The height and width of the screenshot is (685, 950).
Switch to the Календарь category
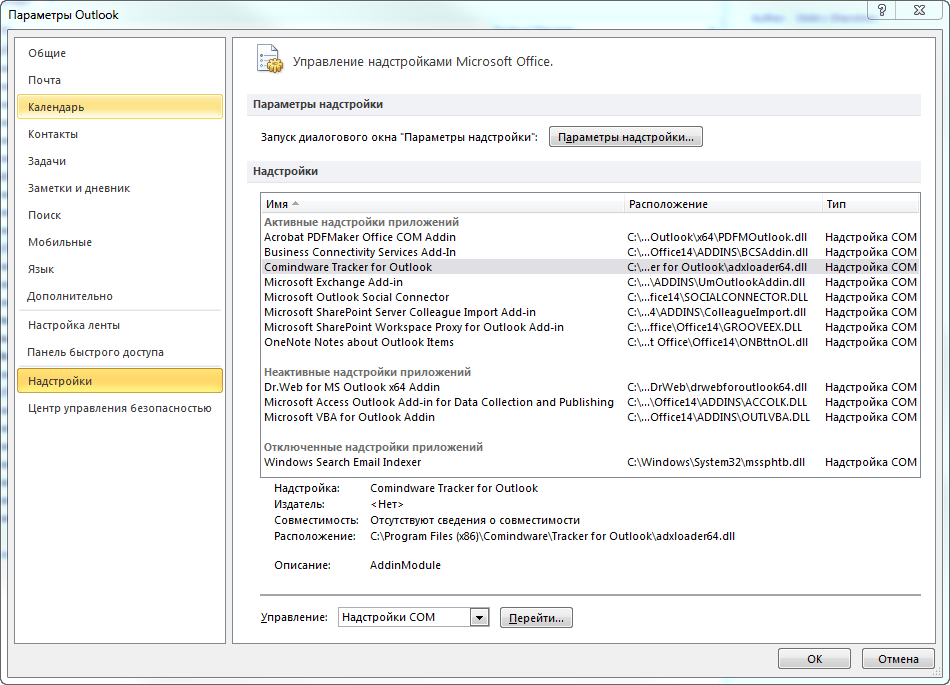point(120,107)
